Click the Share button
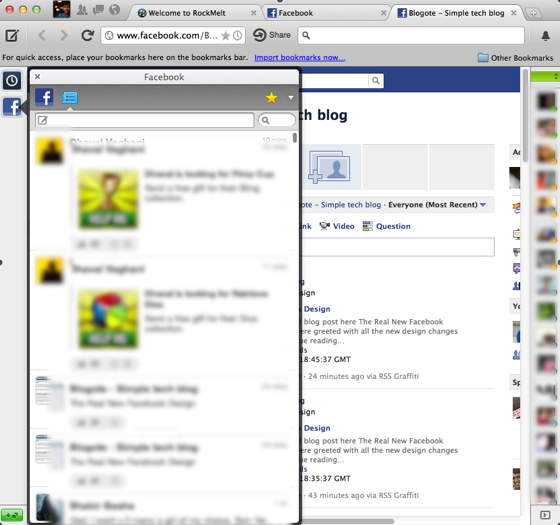The height and width of the screenshot is (525, 560). coord(272,35)
